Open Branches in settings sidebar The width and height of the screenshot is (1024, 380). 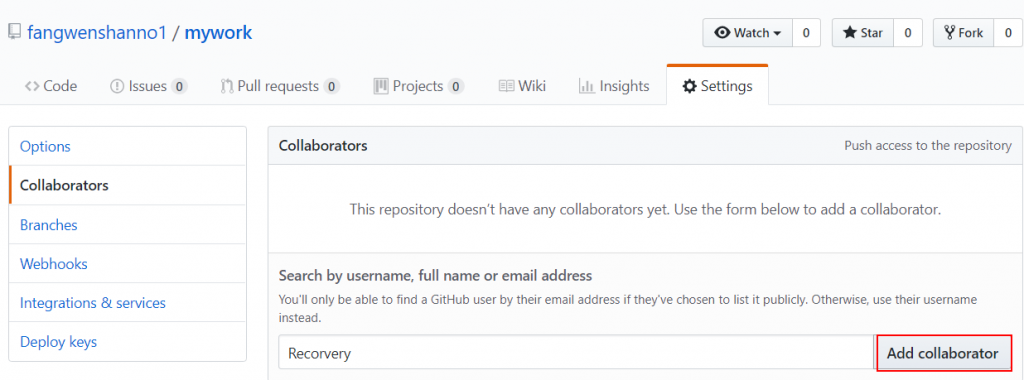(x=127, y=225)
